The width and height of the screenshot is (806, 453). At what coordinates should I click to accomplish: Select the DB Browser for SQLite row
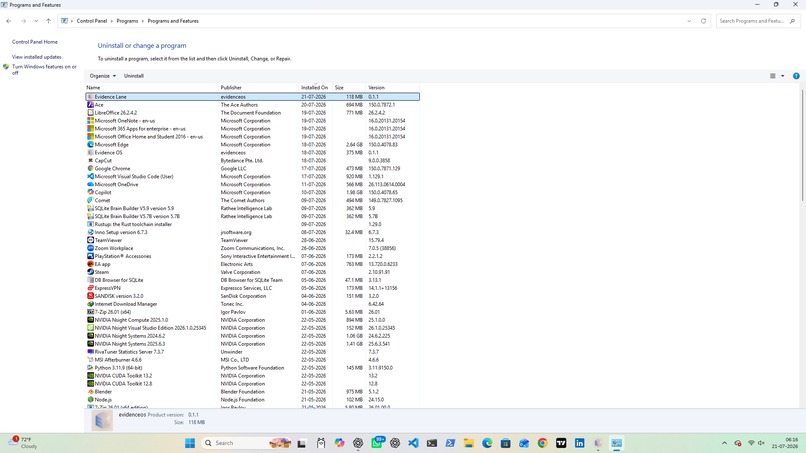(252, 280)
